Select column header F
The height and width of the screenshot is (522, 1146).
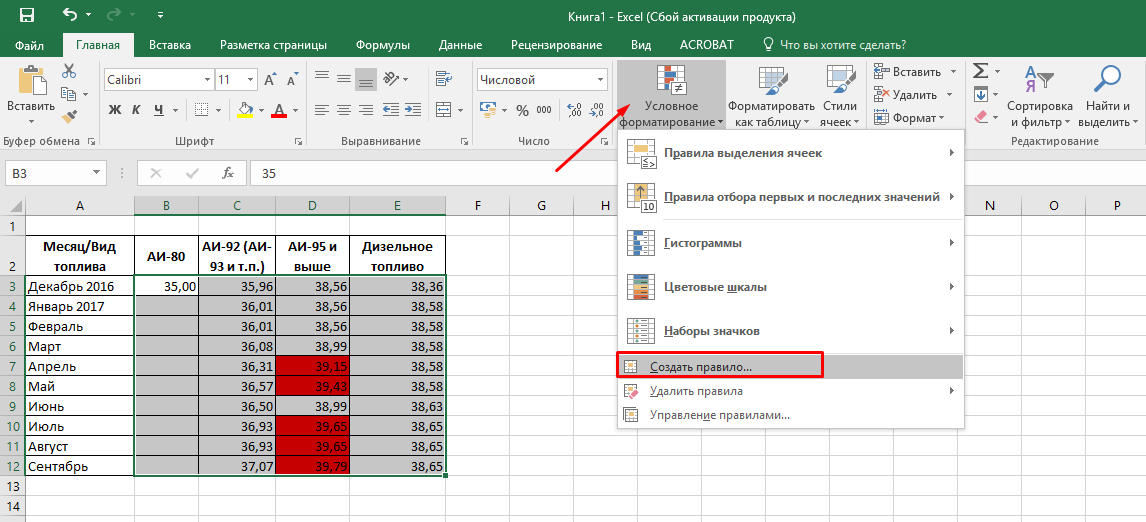pyautogui.click(x=477, y=206)
